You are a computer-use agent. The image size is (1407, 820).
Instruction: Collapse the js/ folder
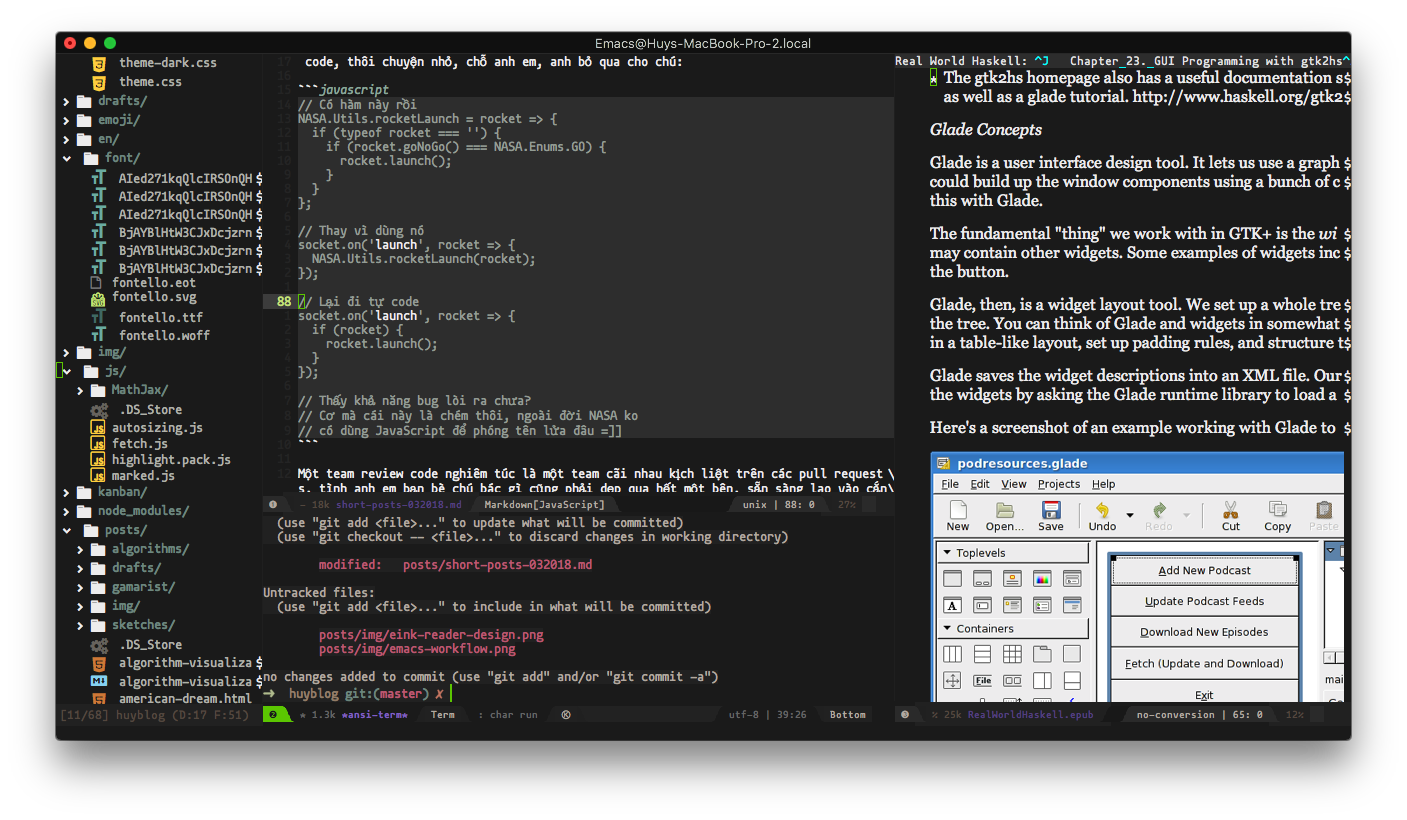[x=67, y=371]
